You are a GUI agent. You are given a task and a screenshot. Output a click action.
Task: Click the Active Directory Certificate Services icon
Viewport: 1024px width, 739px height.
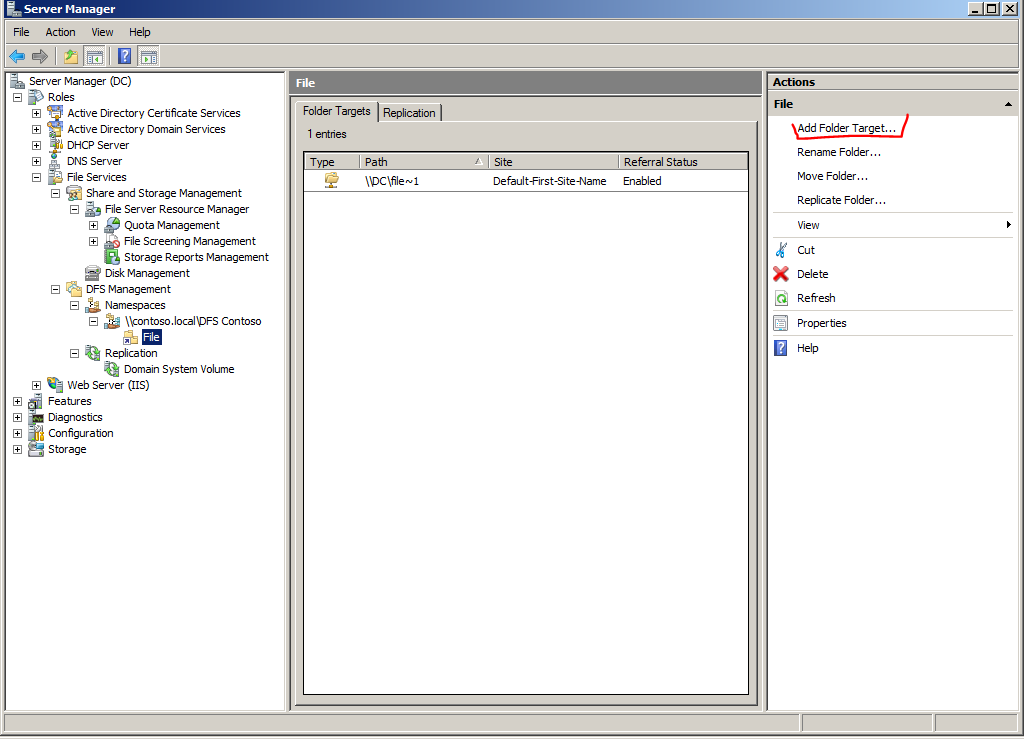56,113
